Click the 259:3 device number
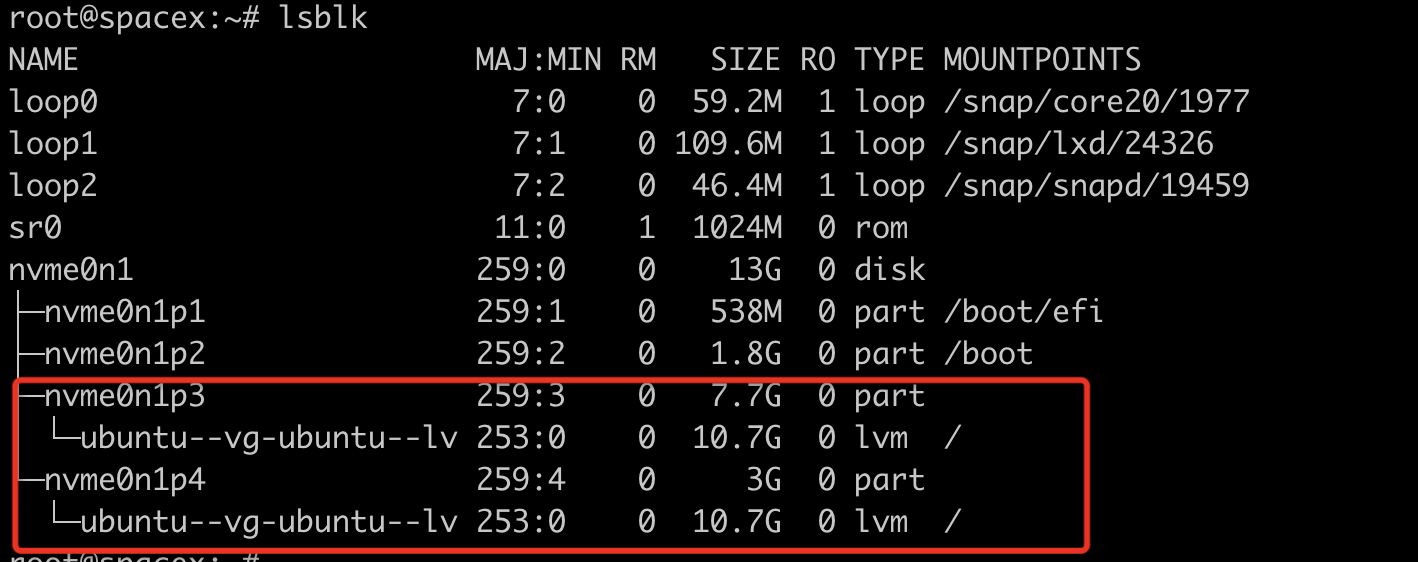 (x=521, y=396)
